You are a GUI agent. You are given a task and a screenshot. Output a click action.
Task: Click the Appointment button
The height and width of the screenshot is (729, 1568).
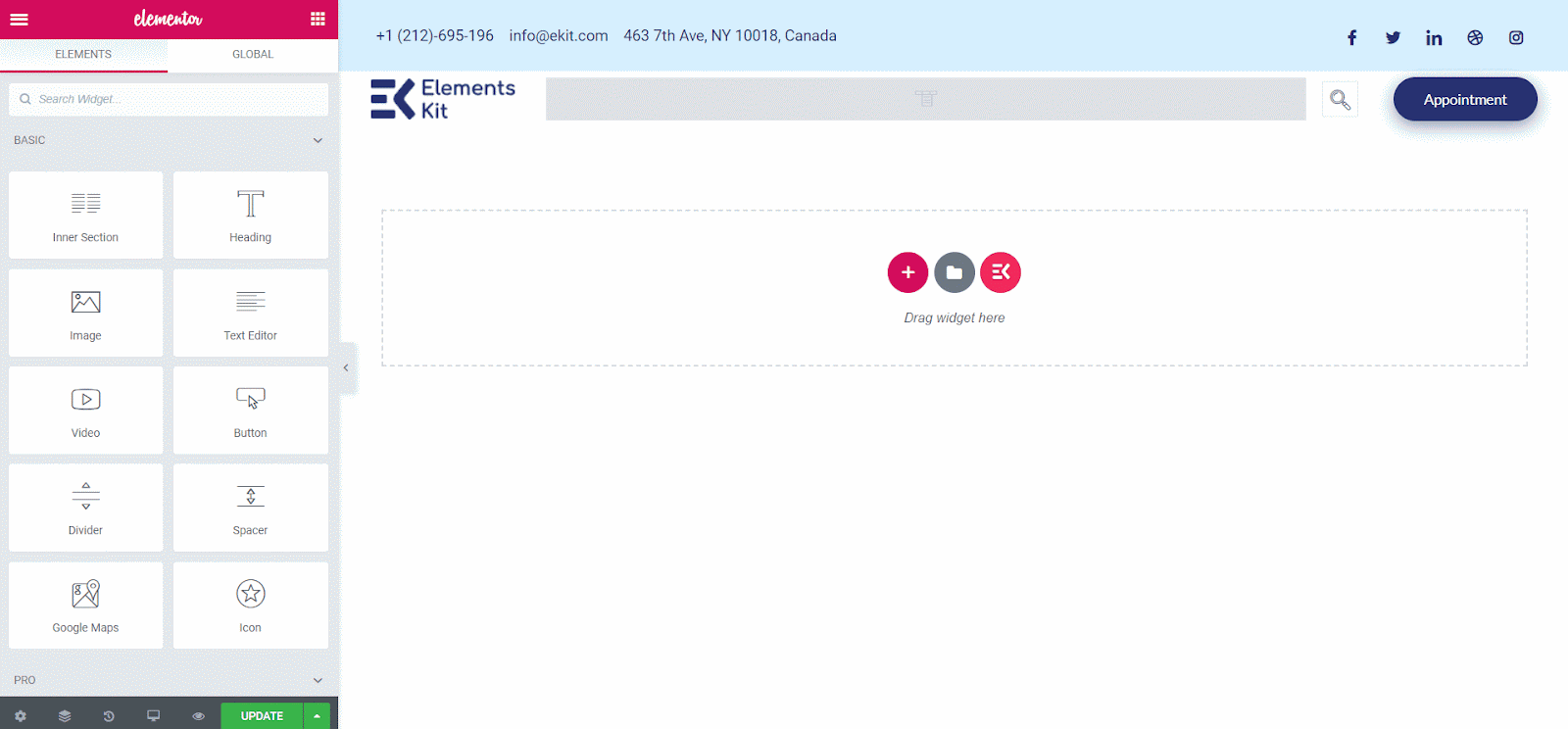coord(1465,100)
